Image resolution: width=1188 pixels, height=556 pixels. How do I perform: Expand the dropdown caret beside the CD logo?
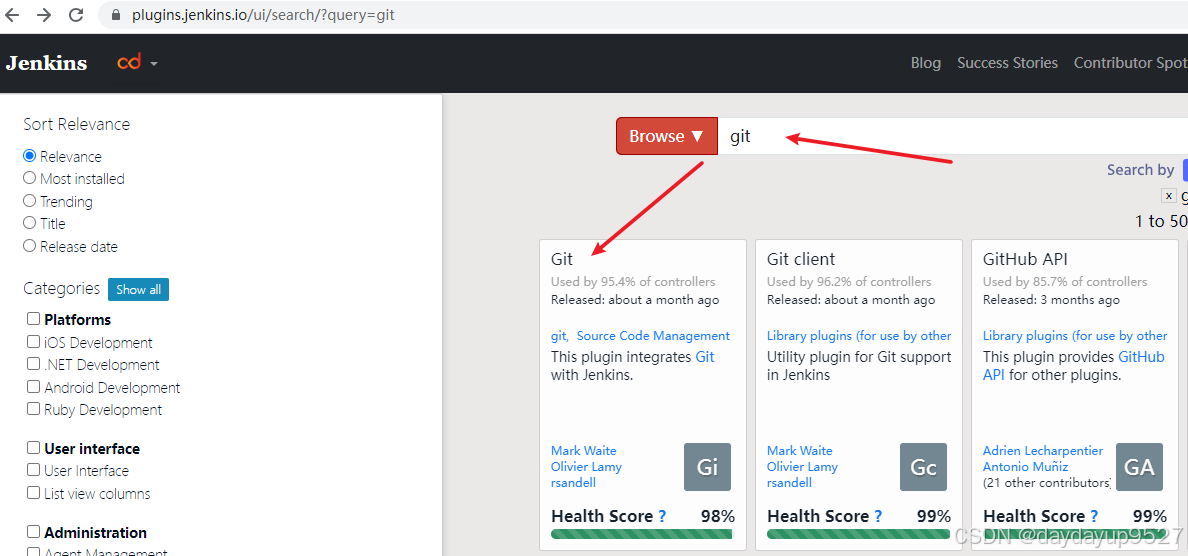click(x=154, y=64)
